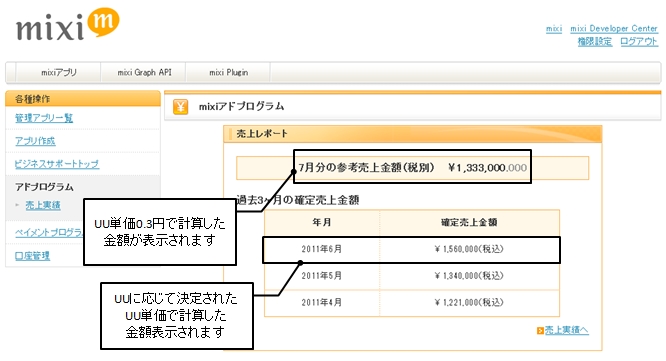Follow the 売上実績へ link
This screenshot has width=666, height=361.
point(567,330)
